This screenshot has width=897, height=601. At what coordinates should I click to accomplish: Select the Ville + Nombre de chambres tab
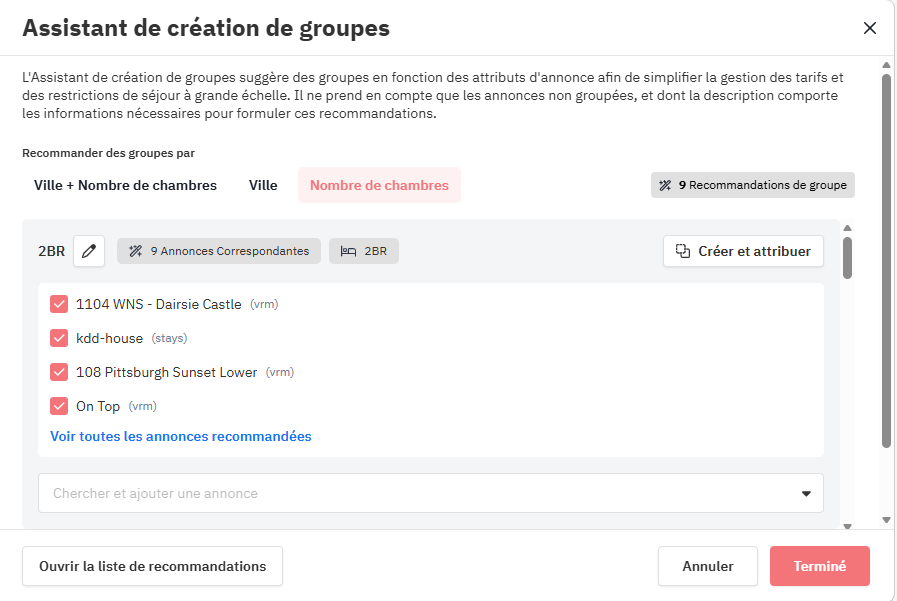[125, 185]
